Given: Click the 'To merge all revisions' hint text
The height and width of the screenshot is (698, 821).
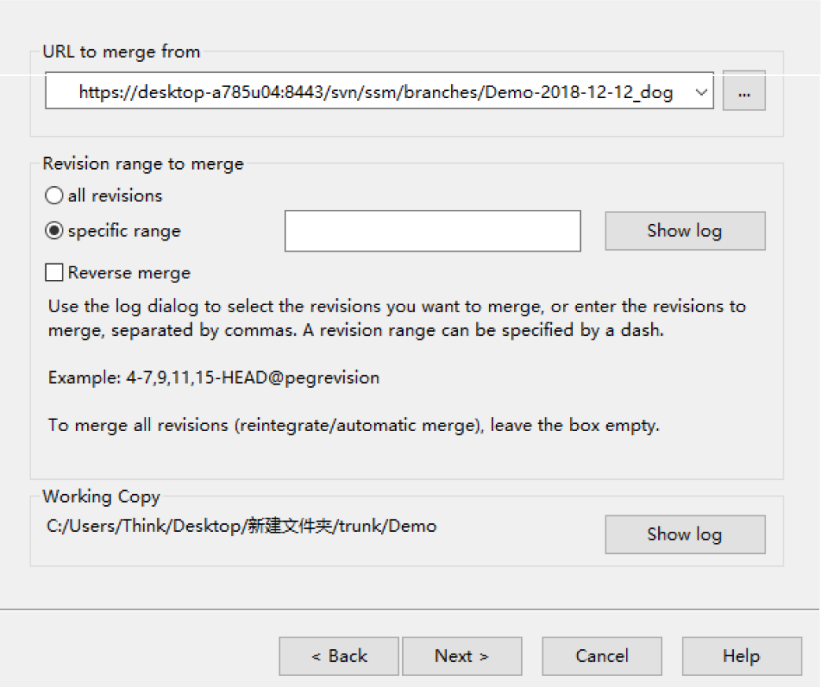Looking at the screenshot, I should (x=354, y=425).
